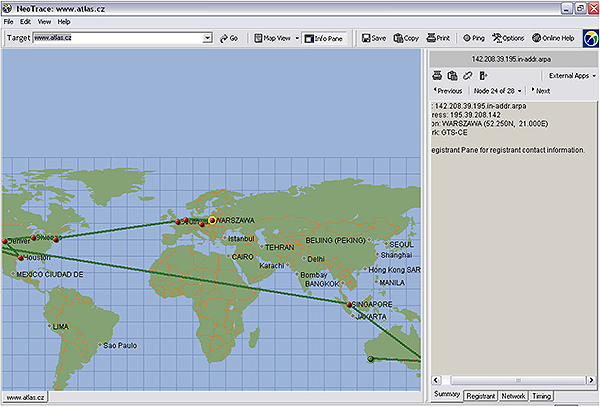Screen dimensions: 600x407
Task: Click the Sao Paulo city label
Action: pos(120,345)
